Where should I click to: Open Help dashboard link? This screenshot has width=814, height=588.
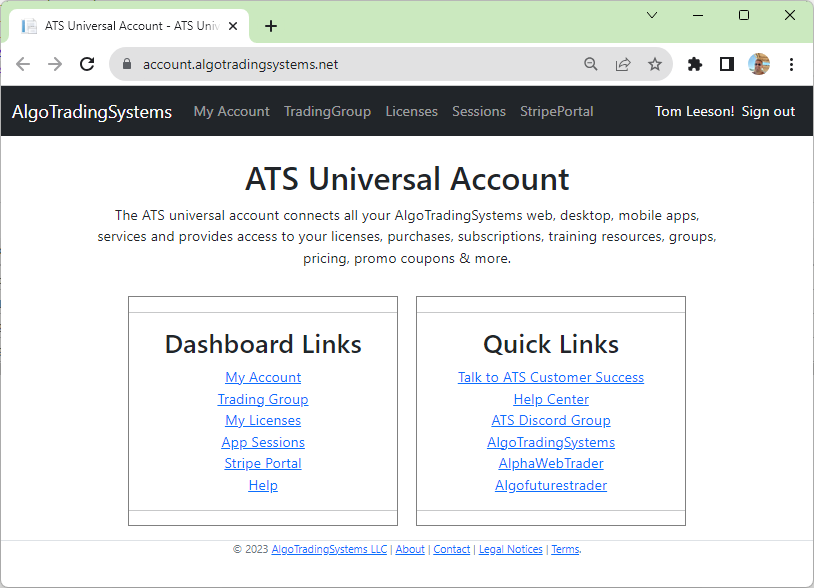263,485
